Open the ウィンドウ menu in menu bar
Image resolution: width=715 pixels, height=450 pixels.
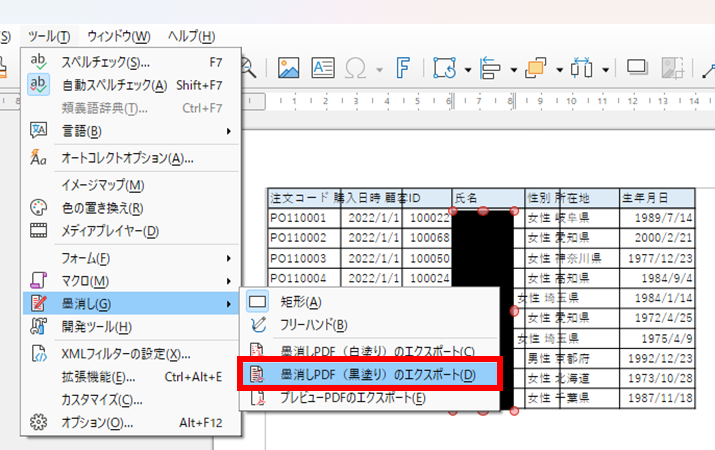pos(118,37)
